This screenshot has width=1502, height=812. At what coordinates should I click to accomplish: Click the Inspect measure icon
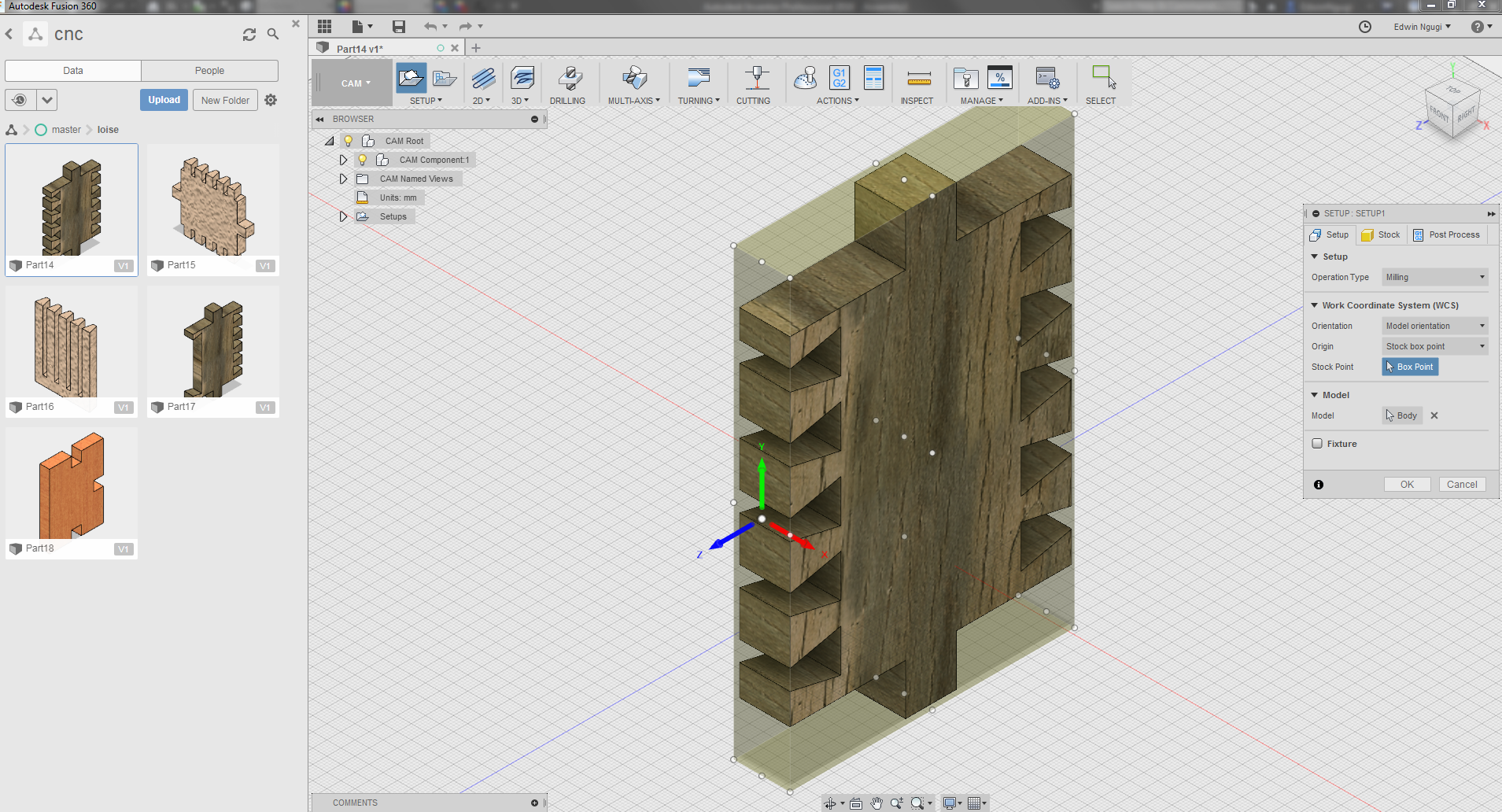918,79
